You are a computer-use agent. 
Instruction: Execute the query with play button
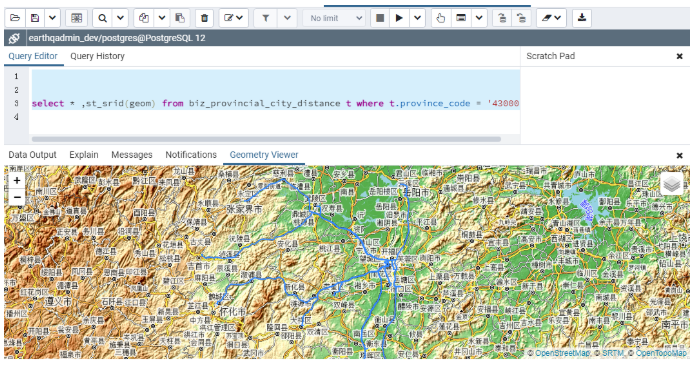[399, 18]
